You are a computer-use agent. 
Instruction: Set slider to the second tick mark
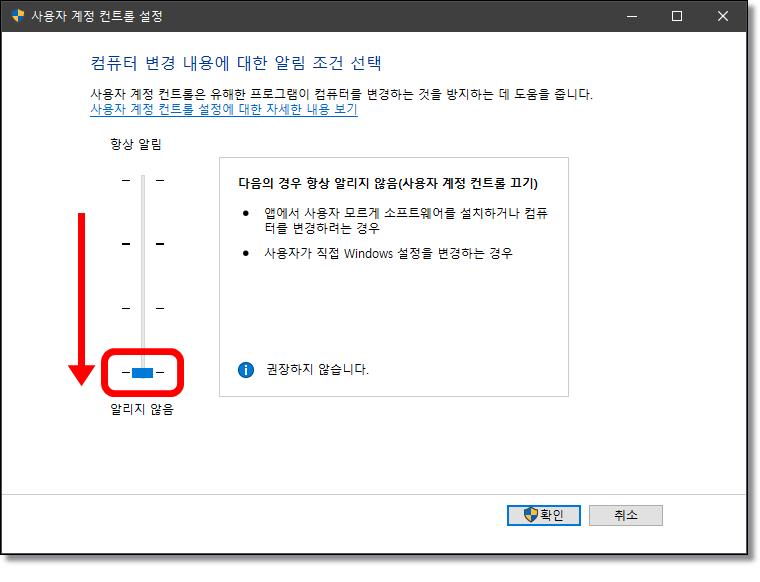(143, 244)
